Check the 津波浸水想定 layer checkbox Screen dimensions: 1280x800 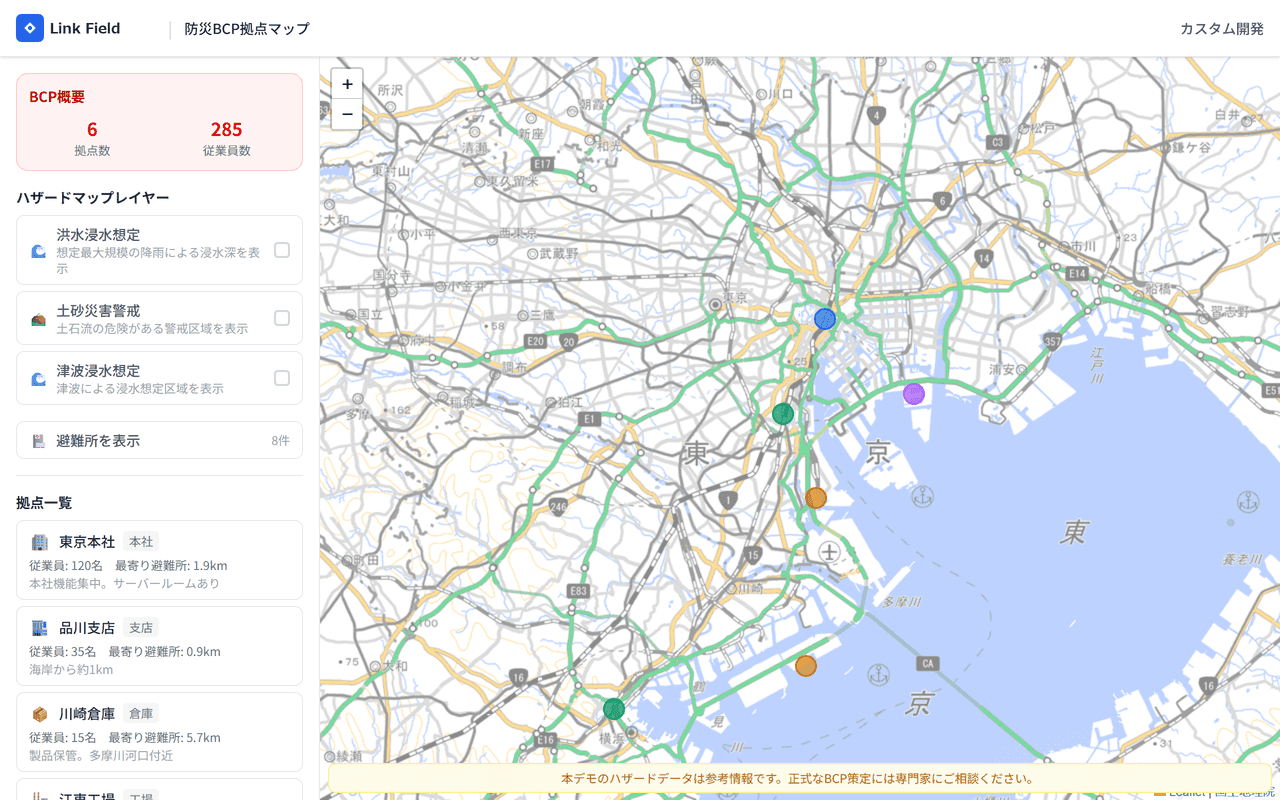coord(282,378)
